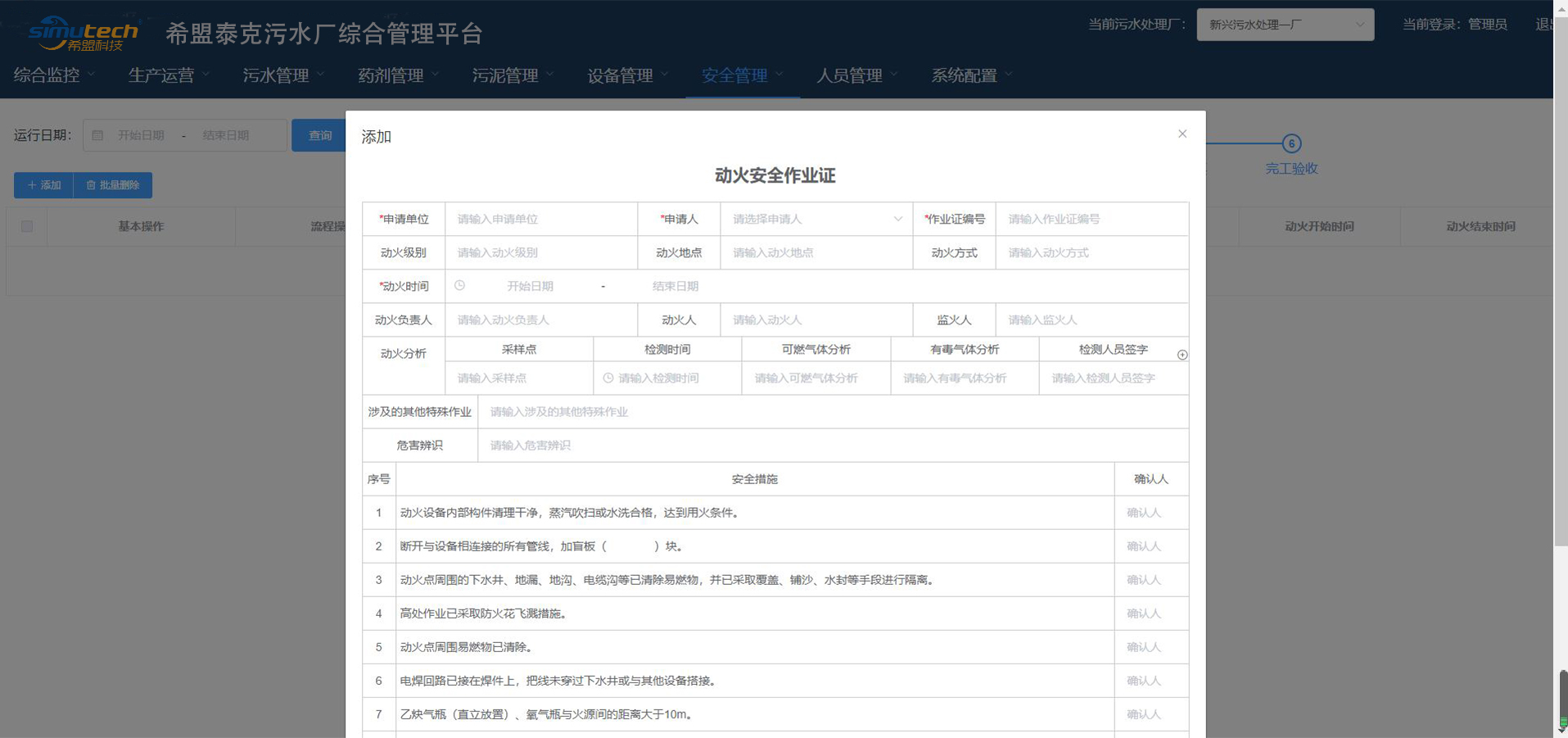This screenshot has height=738, width=1568.
Task: Open the 当前污水处理厂 plant dropdown
Action: 1286,25
